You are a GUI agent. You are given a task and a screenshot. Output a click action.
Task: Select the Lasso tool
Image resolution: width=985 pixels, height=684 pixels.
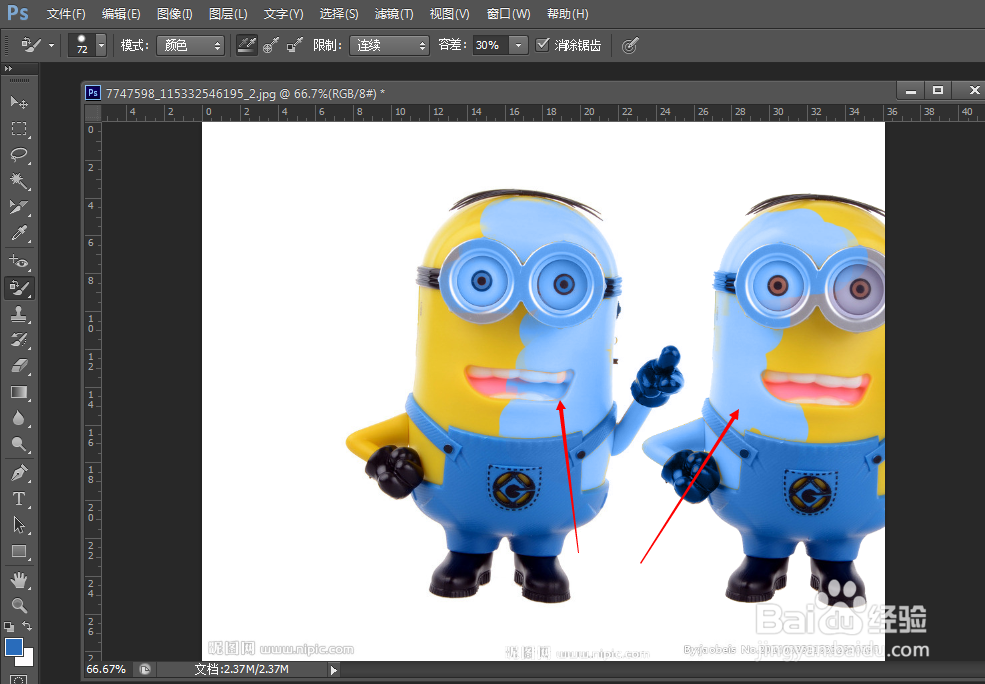tap(19, 155)
